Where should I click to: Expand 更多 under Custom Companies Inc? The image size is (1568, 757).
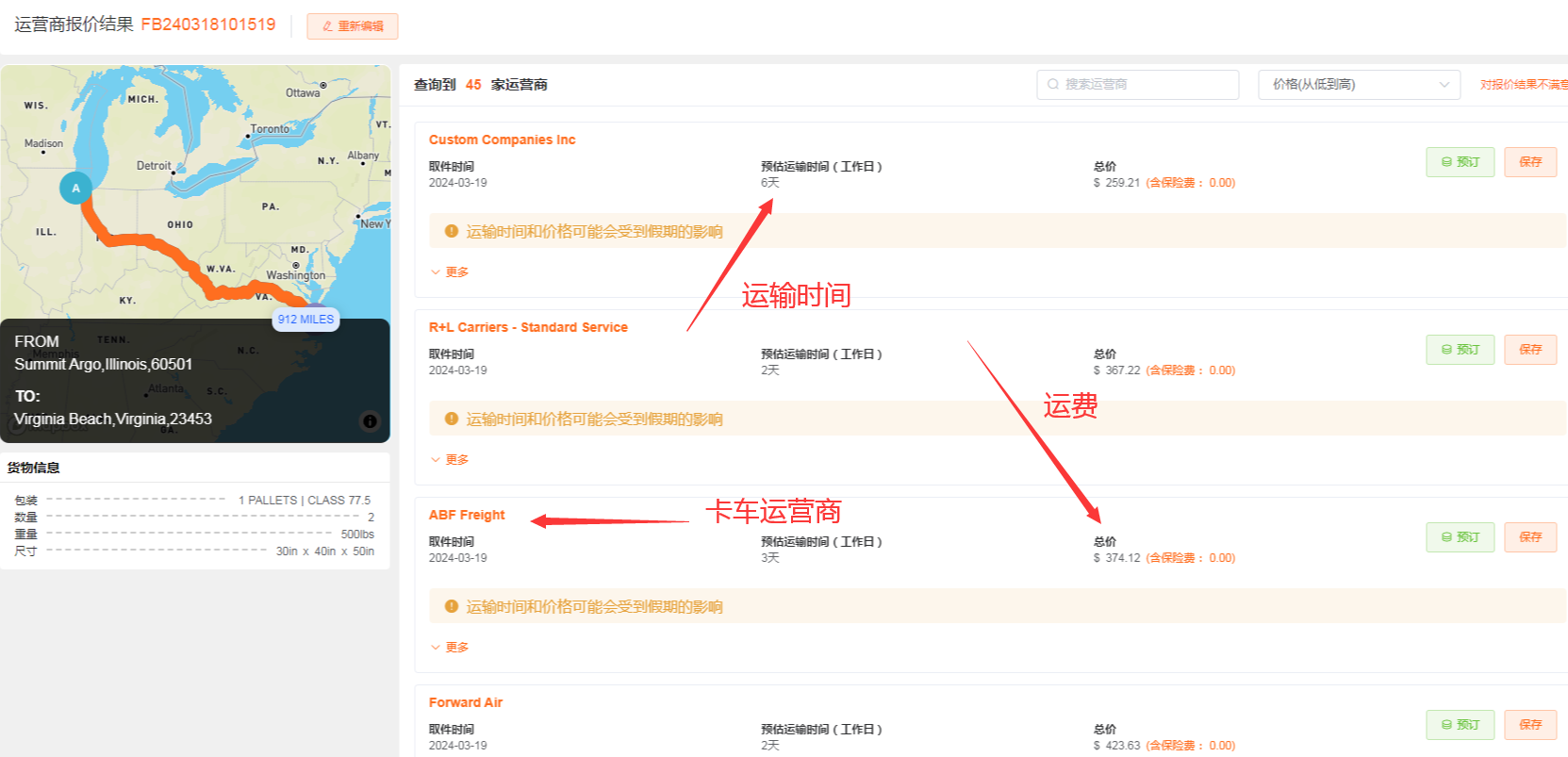pyautogui.click(x=450, y=272)
